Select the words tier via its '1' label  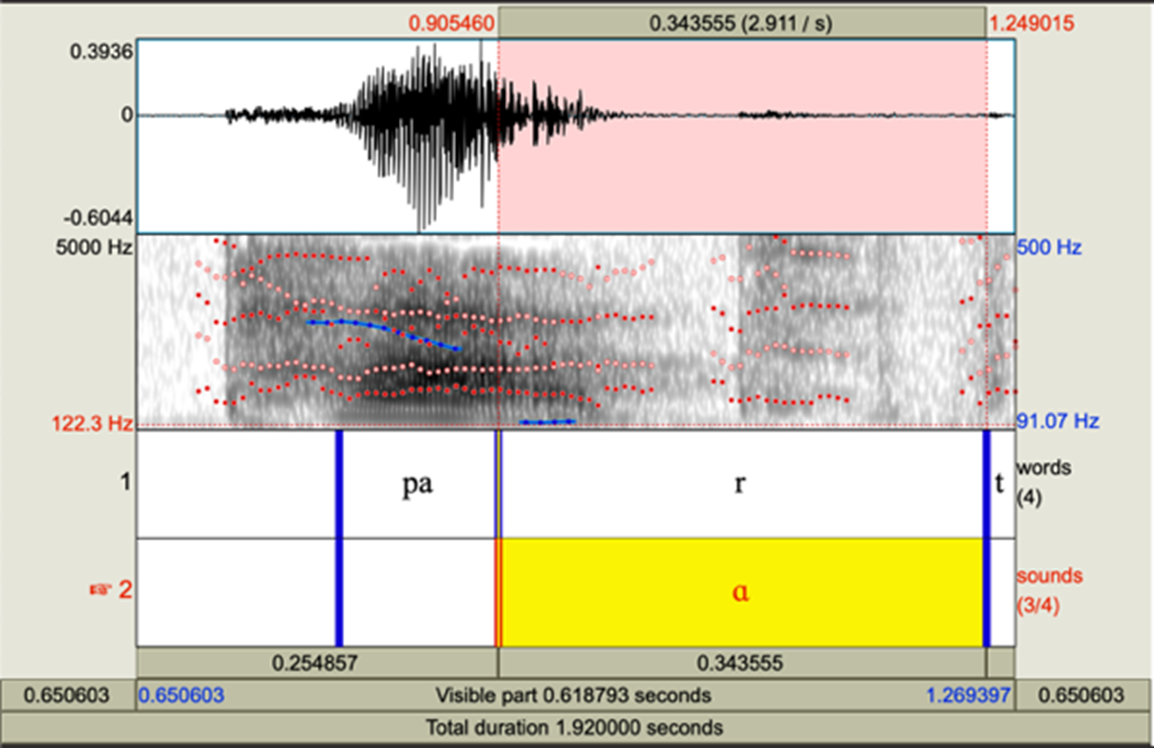[x=125, y=483]
